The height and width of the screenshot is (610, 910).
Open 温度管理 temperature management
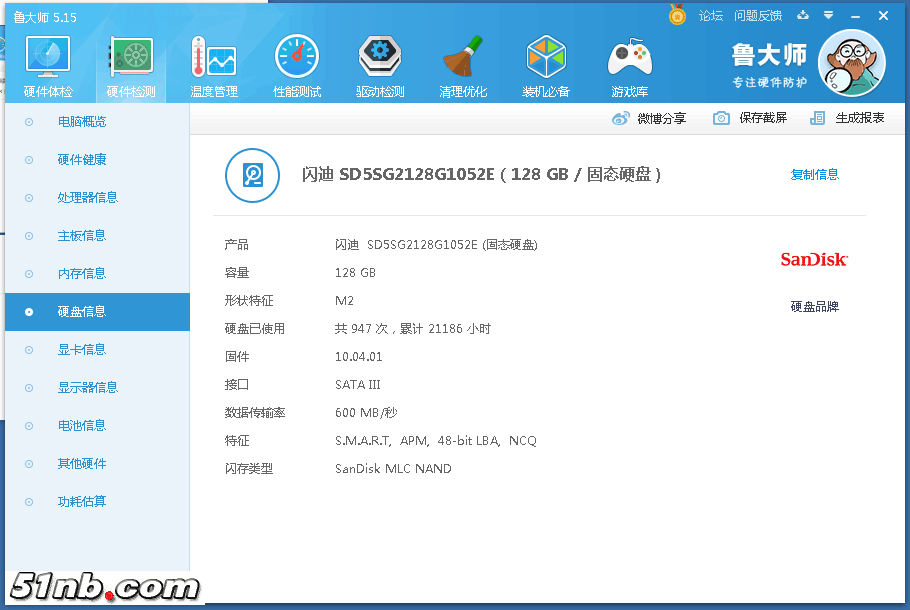214,66
